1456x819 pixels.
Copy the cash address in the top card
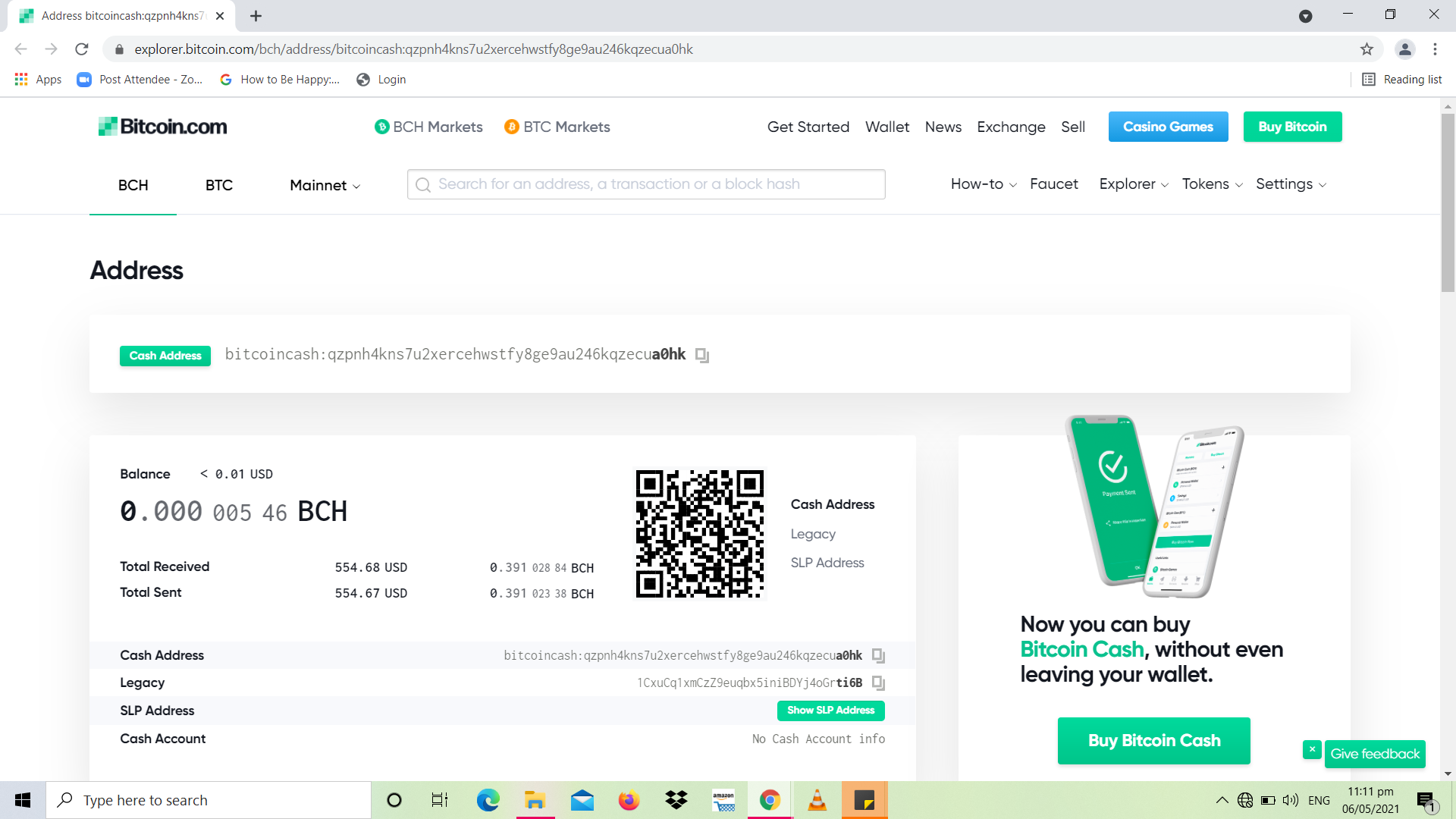702,355
